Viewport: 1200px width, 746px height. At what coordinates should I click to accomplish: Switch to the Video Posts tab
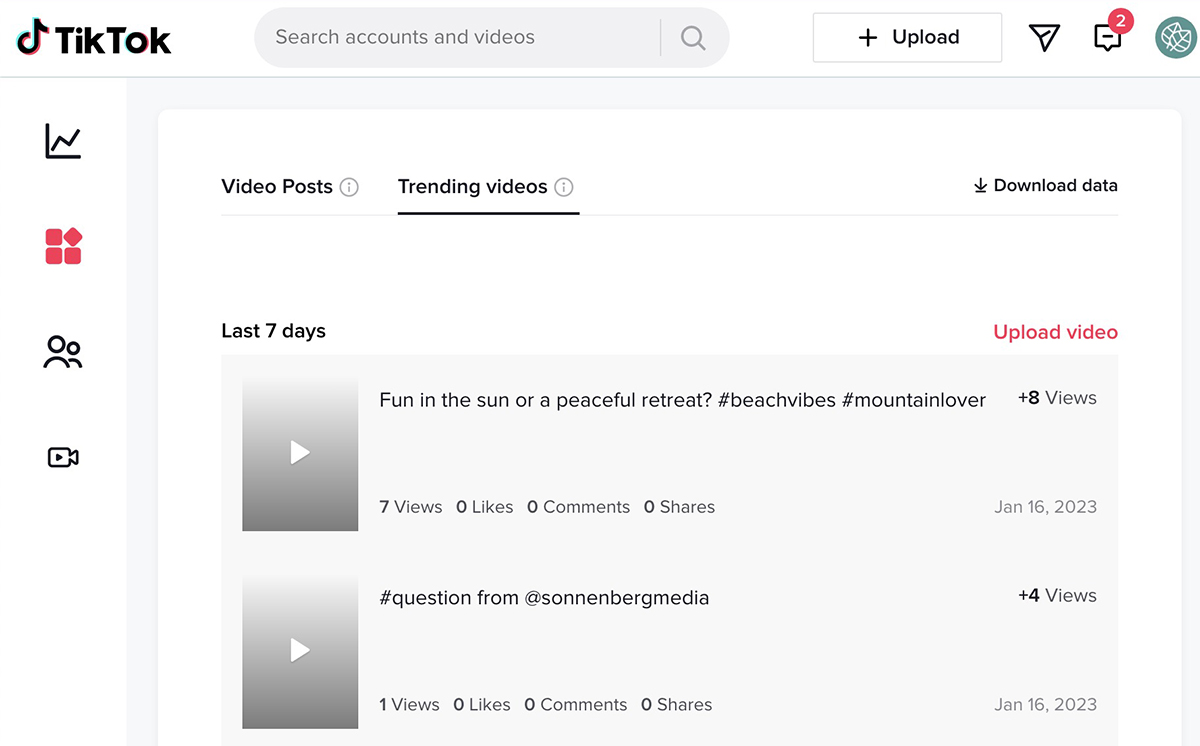(277, 187)
